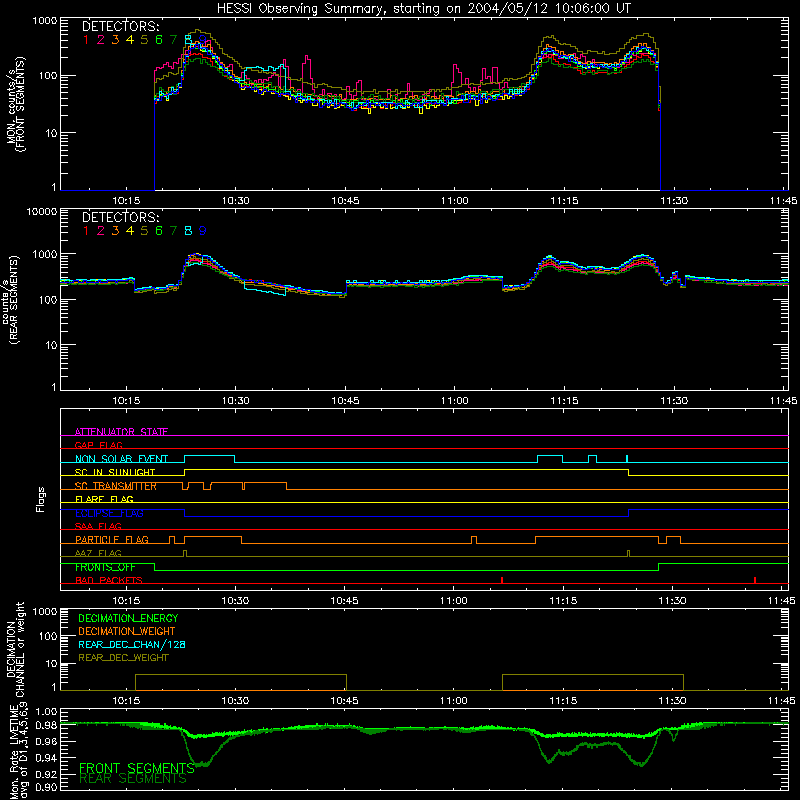Image resolution: width=800 pixels, height=800 pixels.
Task: Click the 10000 y-axis value of rear segments plot
Action: (42, 212)
